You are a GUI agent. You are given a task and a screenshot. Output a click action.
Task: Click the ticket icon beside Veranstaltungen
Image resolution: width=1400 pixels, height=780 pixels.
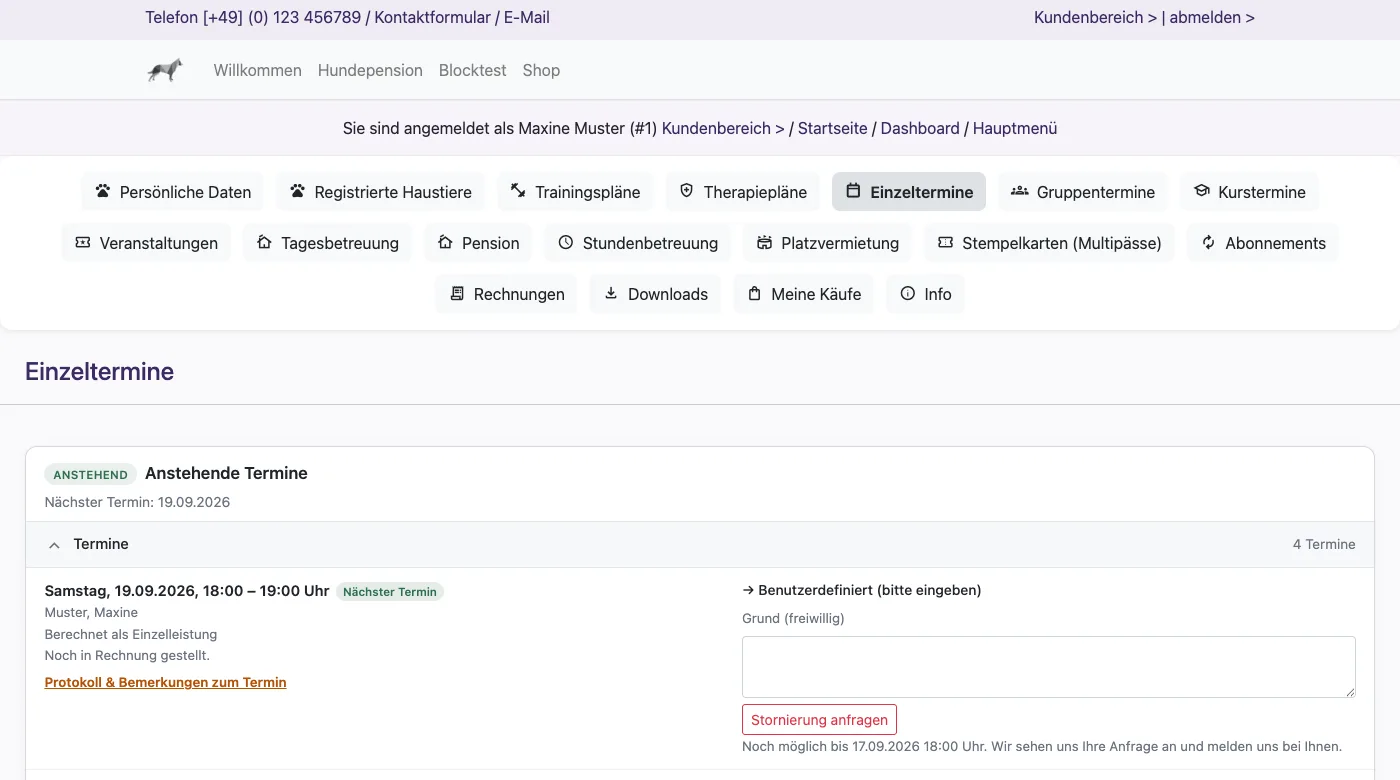83,242
